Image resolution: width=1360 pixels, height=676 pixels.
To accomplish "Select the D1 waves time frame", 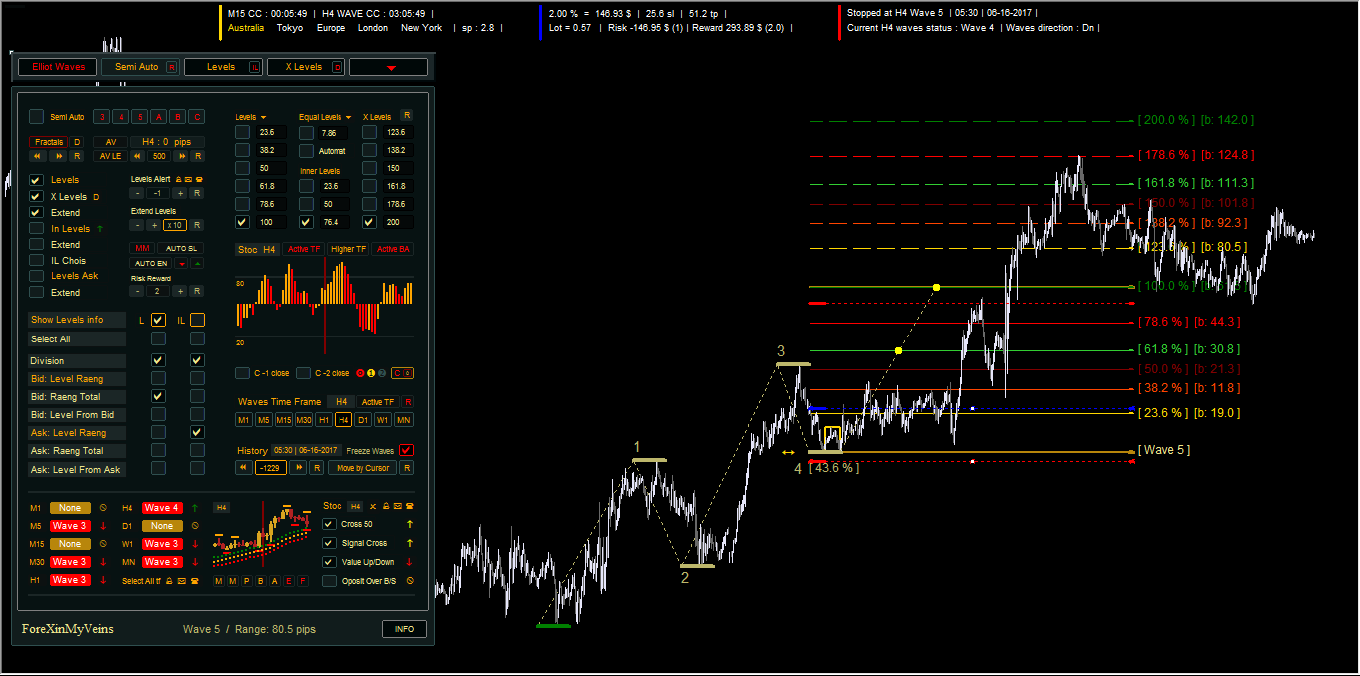I will [363, 420].
